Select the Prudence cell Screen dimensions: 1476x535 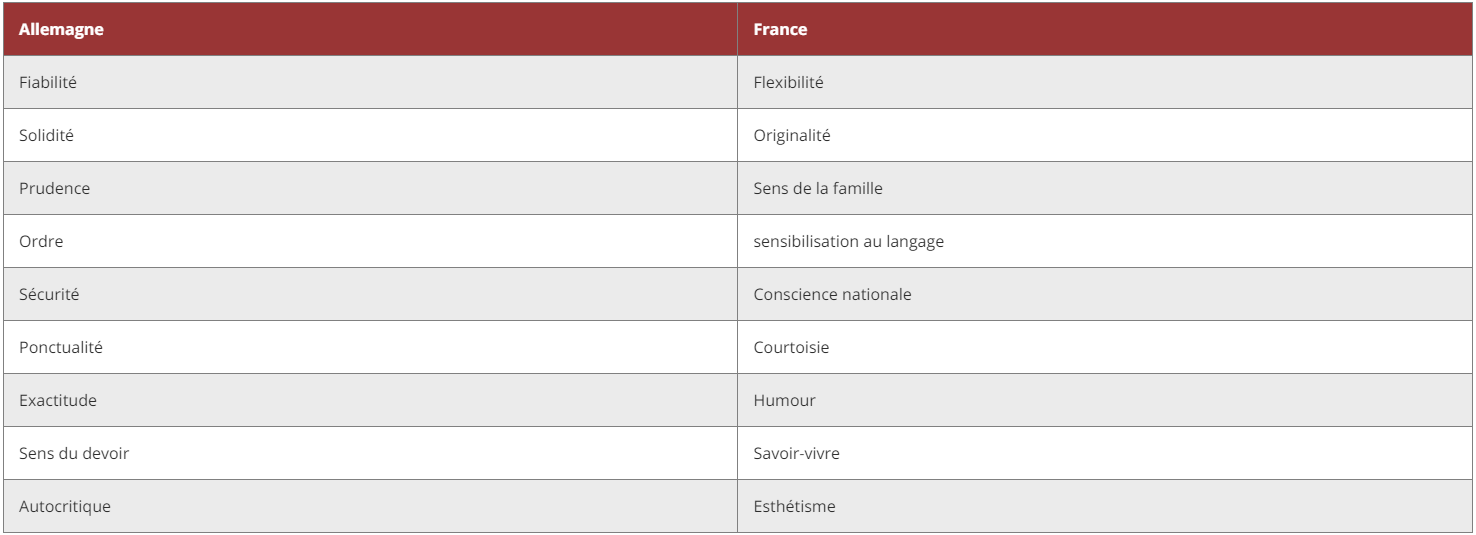pyautogui.click(x=370, y=188)
